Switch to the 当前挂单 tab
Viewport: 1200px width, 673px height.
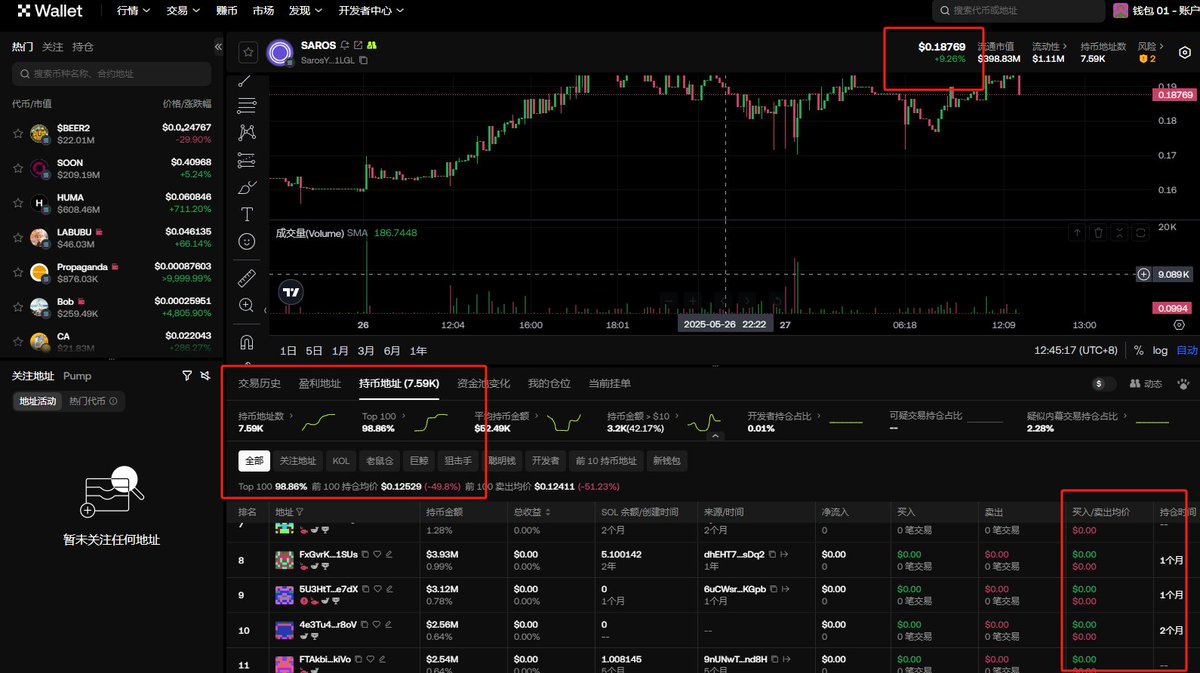click(610, 383)
